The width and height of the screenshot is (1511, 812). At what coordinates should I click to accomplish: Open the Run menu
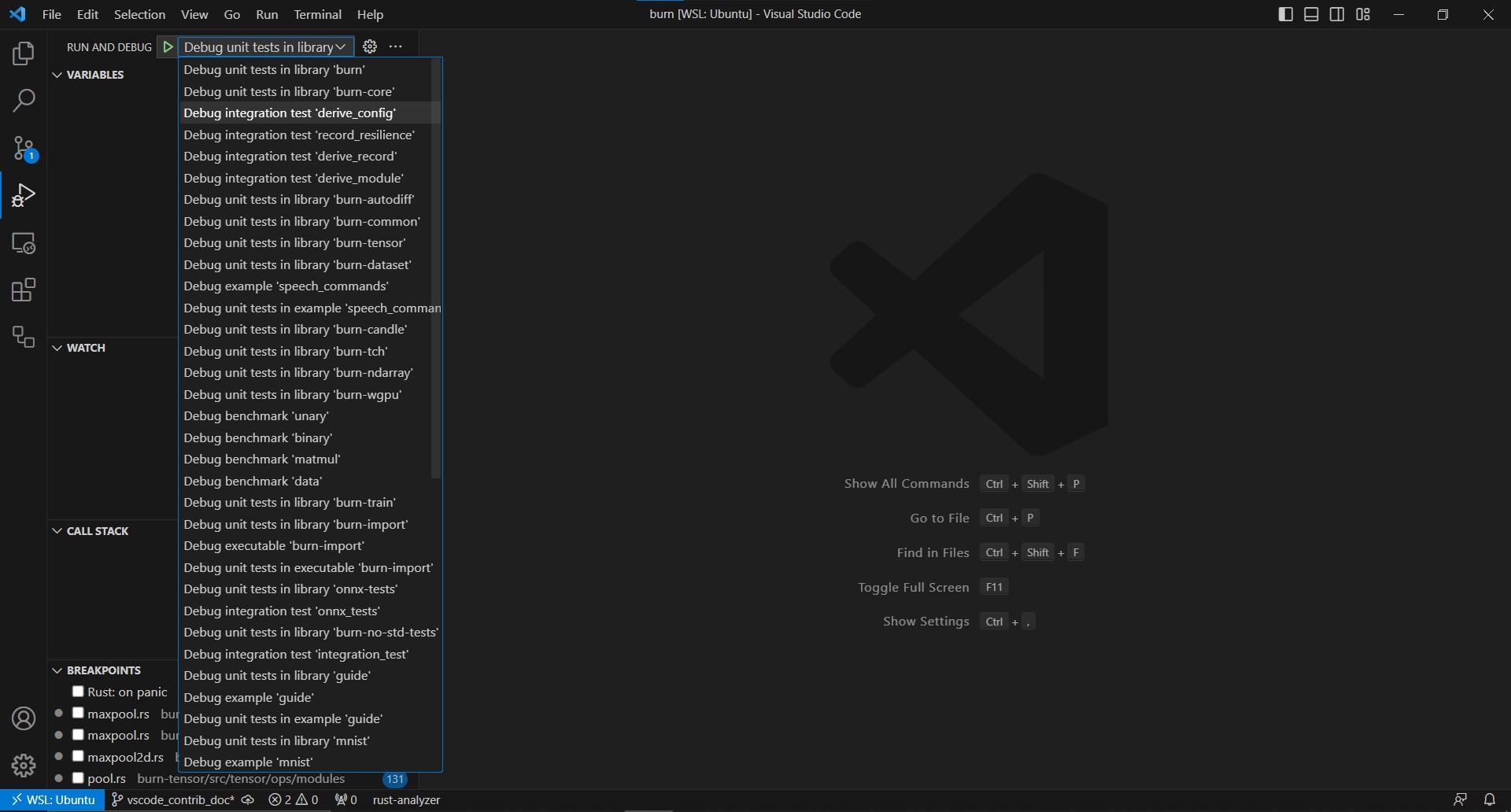click(x=267, y=14)
